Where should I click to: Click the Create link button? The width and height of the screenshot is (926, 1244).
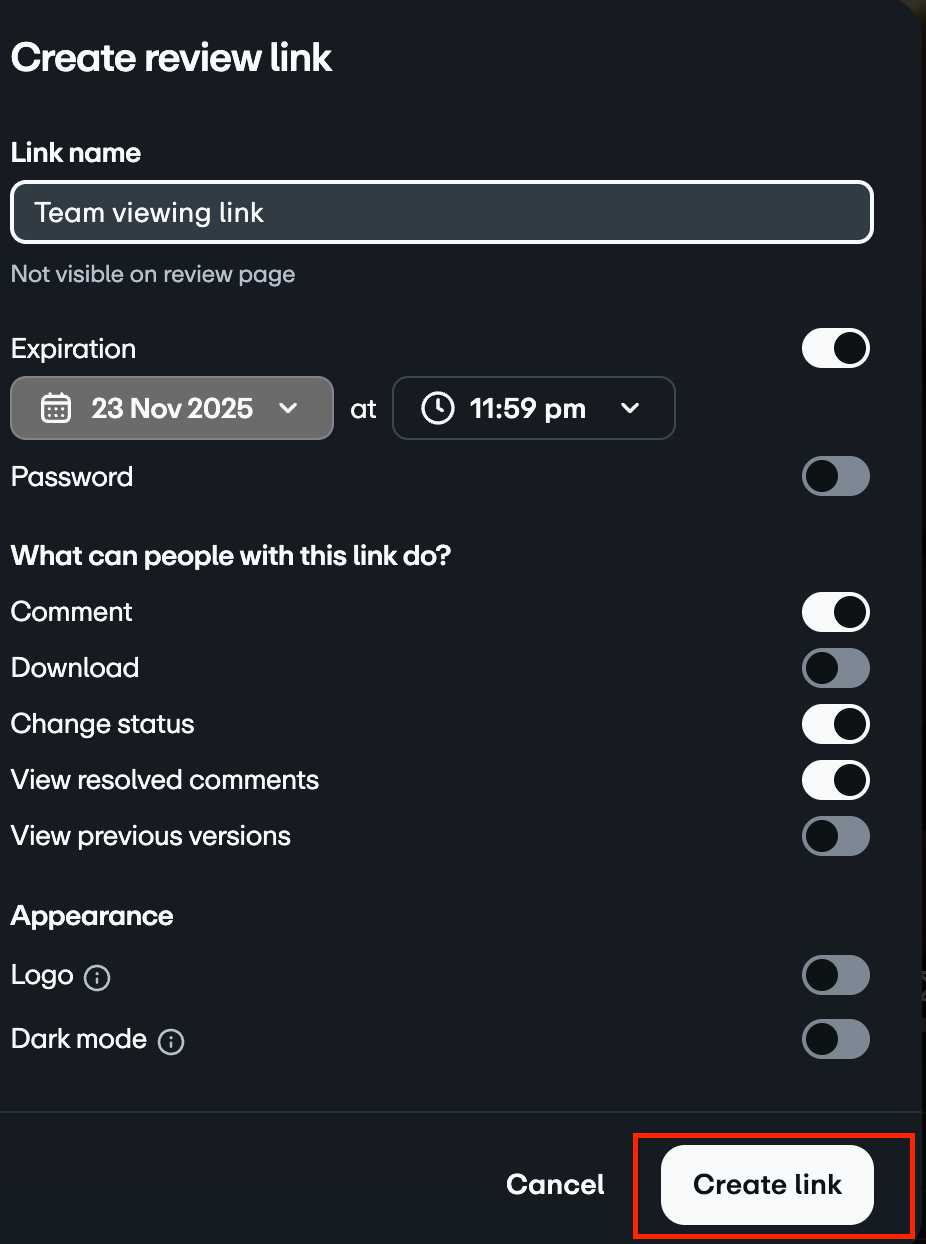click(767, 1184)
